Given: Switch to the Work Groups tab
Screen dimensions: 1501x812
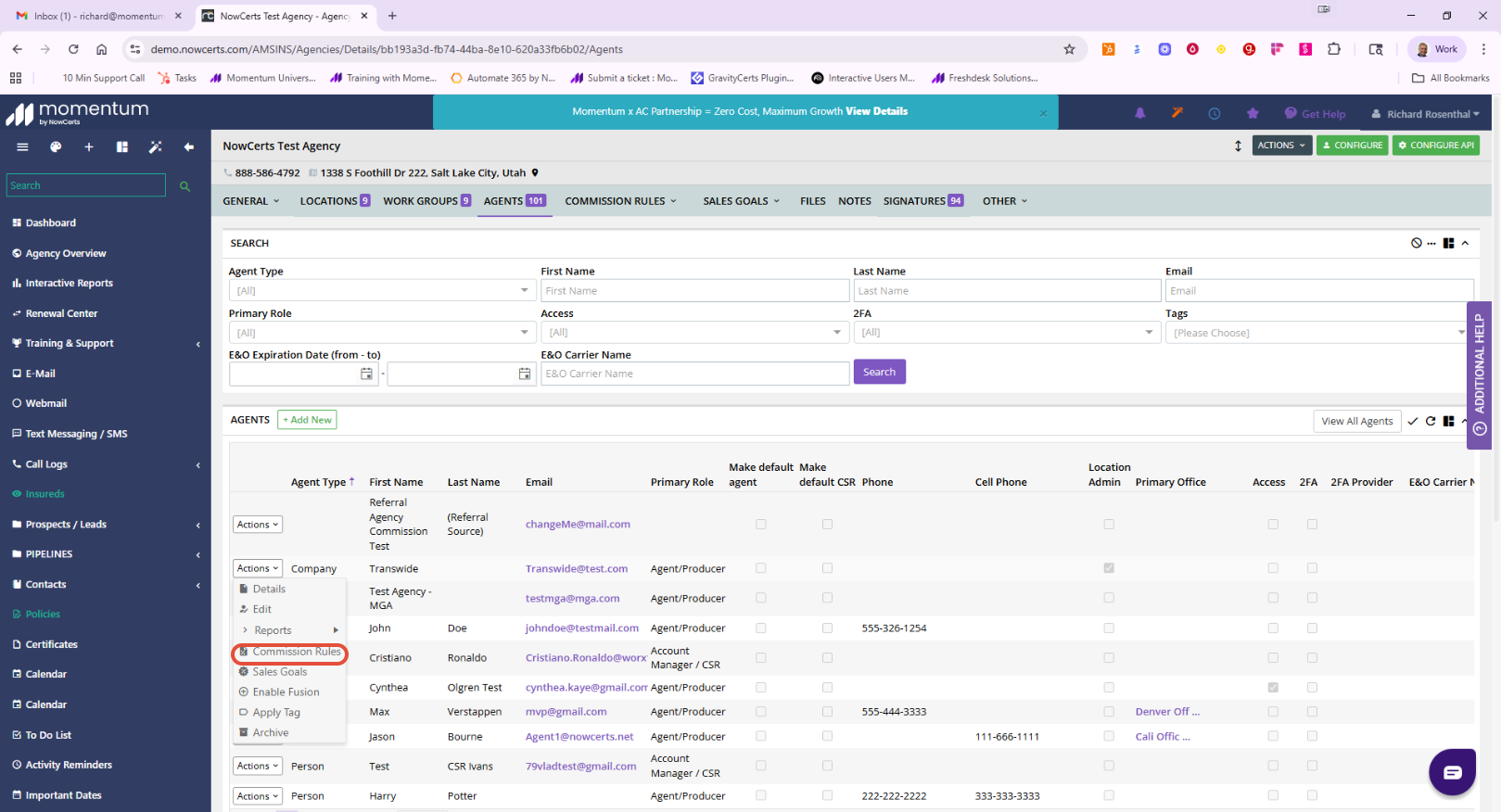Looking at the screenshot, I should point(427,201).
